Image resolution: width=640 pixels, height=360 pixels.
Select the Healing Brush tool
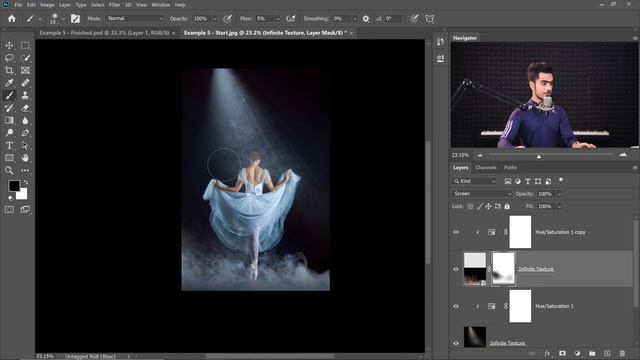point(25,83)
